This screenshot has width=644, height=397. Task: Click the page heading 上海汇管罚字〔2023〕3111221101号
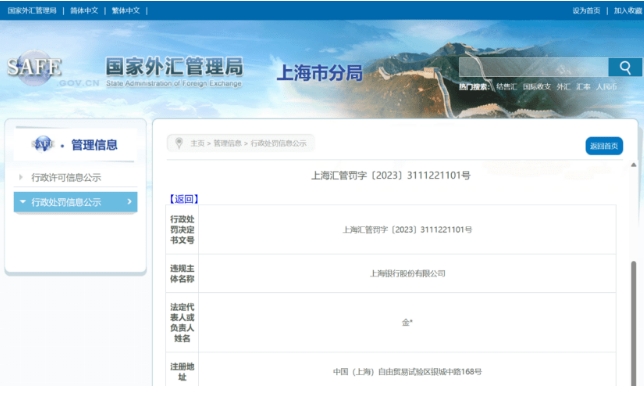pos(391,175)
